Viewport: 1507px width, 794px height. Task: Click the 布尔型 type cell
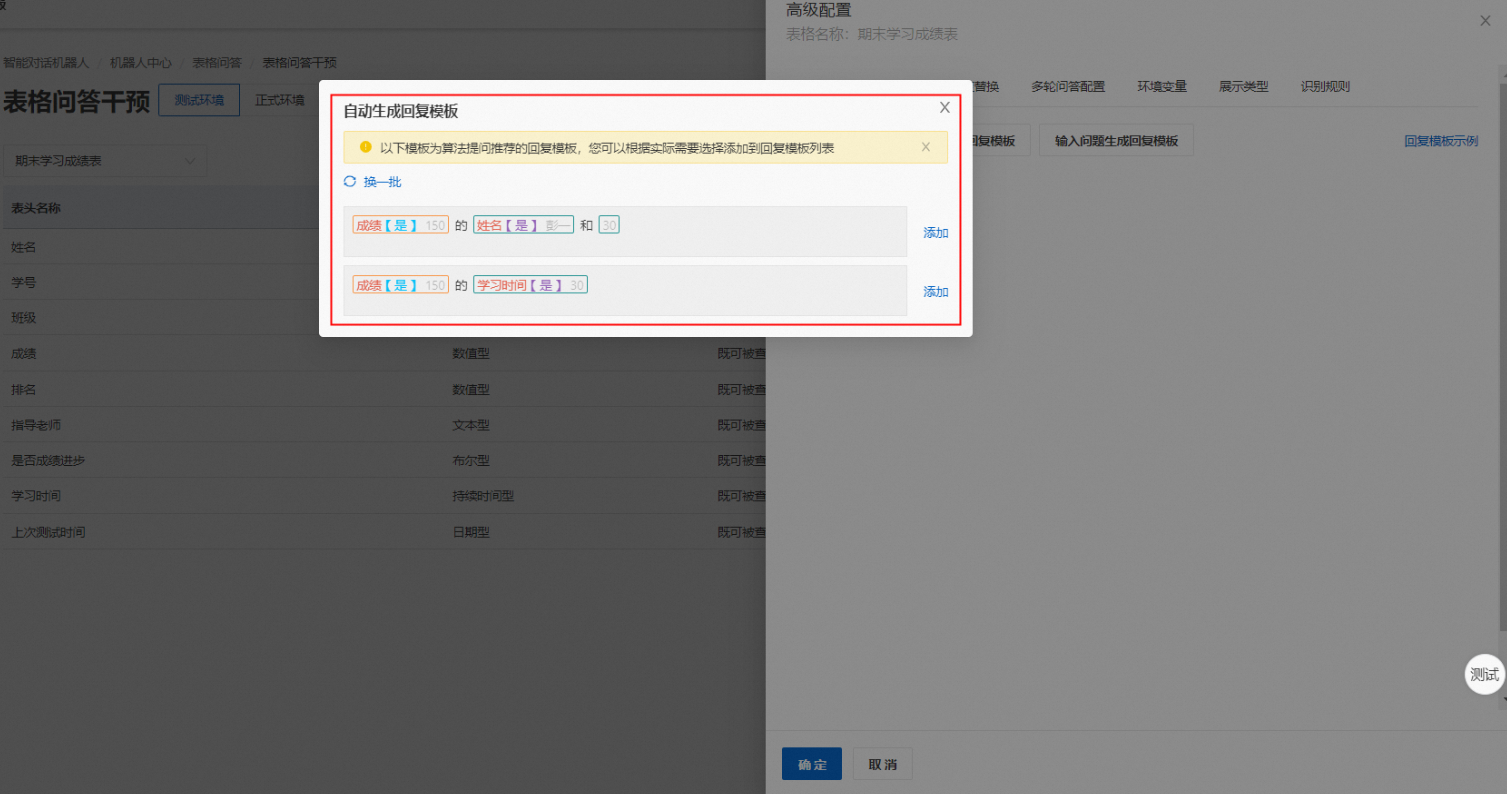pos(471,461)
